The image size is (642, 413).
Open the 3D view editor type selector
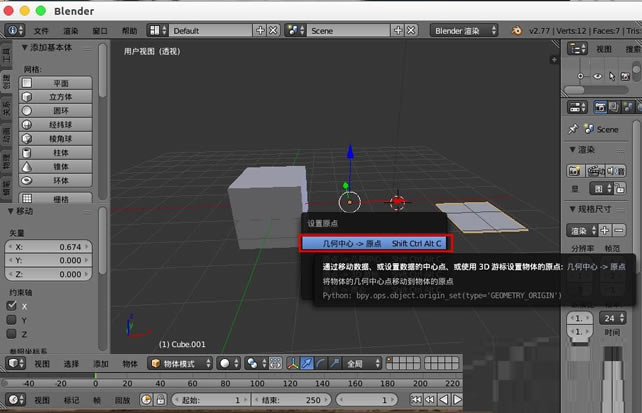click(x=16, y=363)
